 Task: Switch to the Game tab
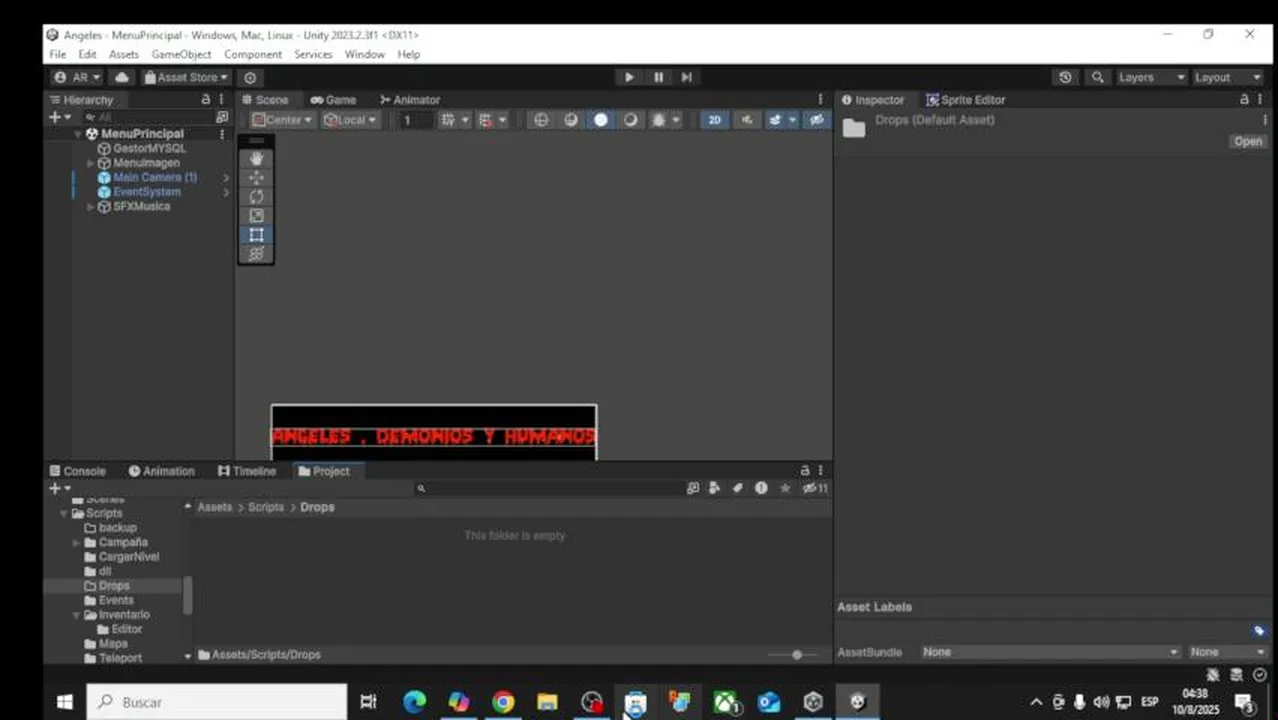click(x=333, y=100)
